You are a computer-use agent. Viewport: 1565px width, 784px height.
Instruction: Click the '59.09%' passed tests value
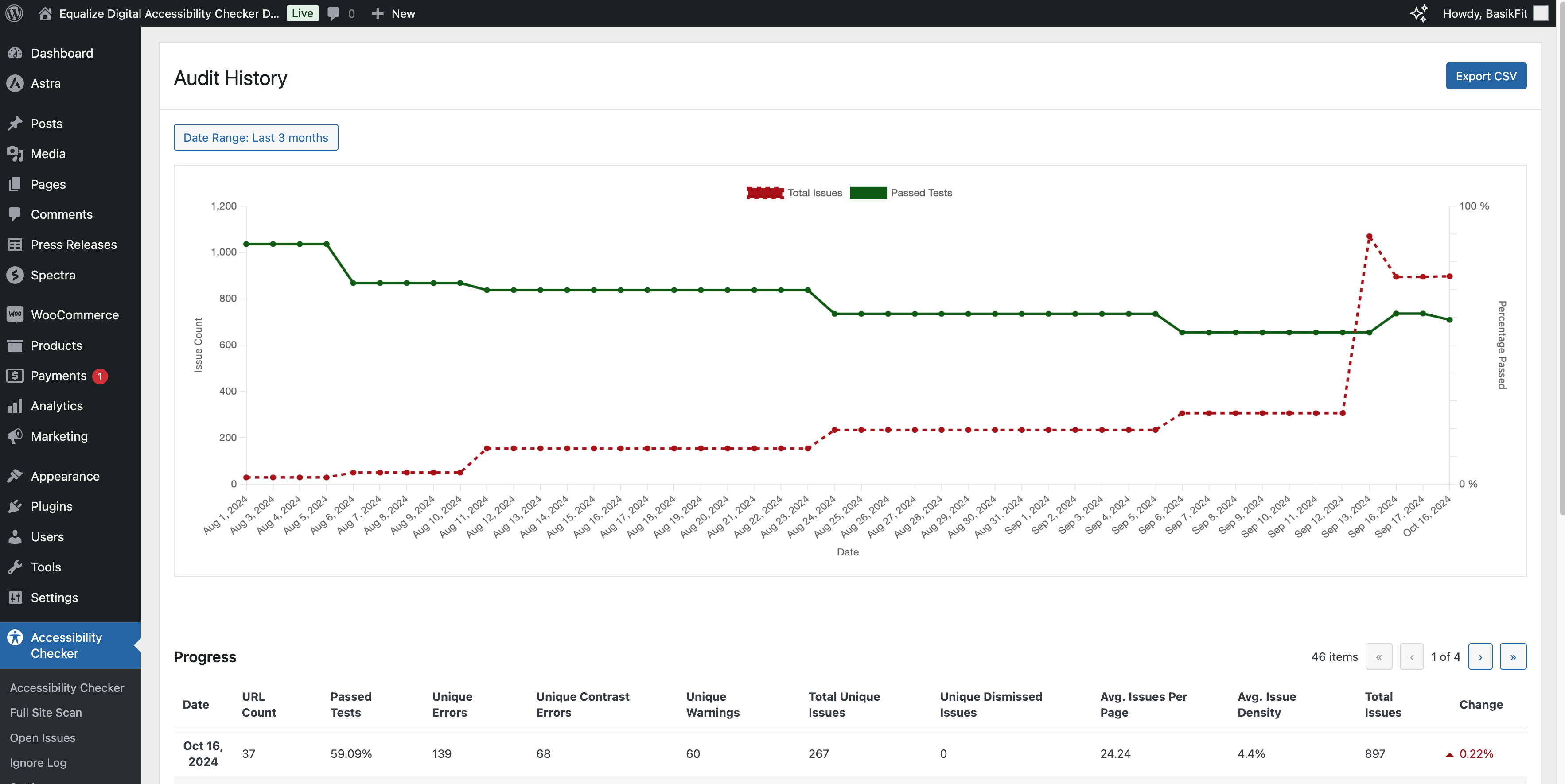(x=350, y=753)
